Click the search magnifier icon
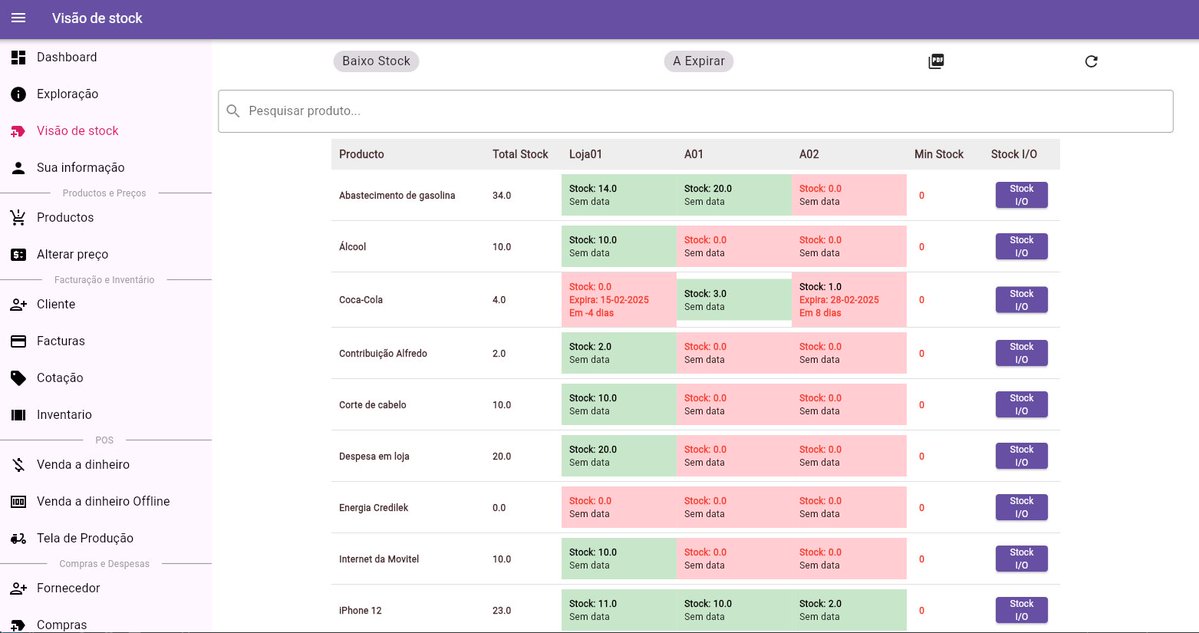The width and height of the screenshot is (1199, 633). [233, 112]
